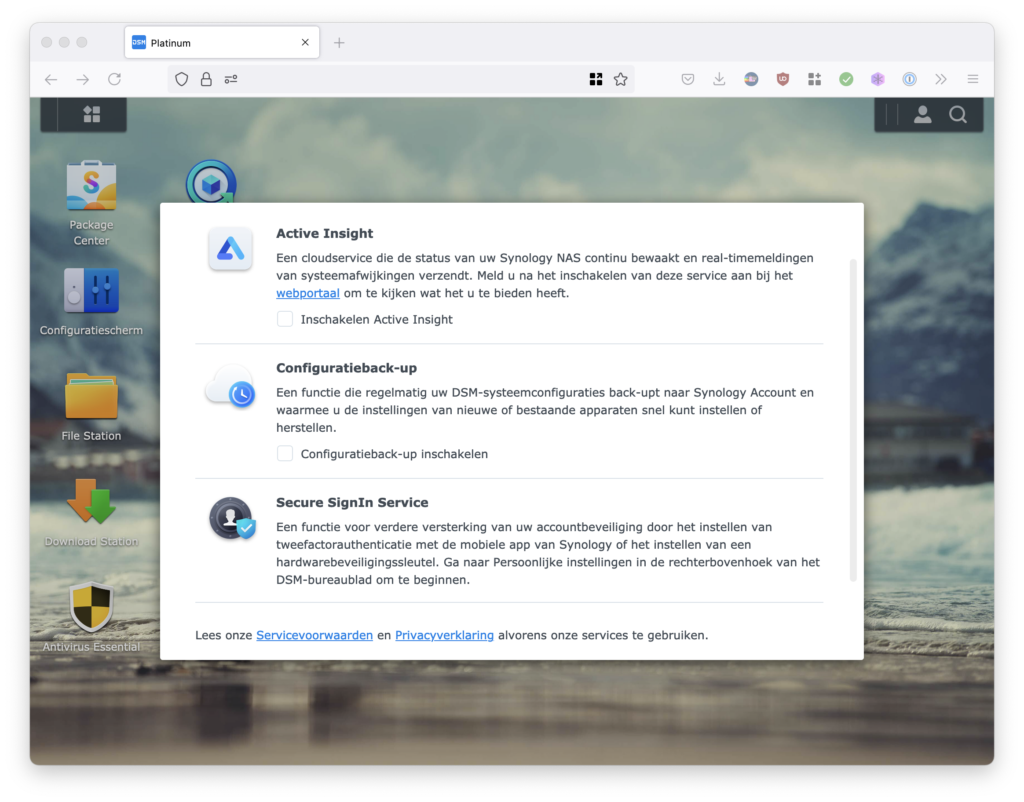Enable the Inschakelen Active Insight checkbox

tap(285, 319)
